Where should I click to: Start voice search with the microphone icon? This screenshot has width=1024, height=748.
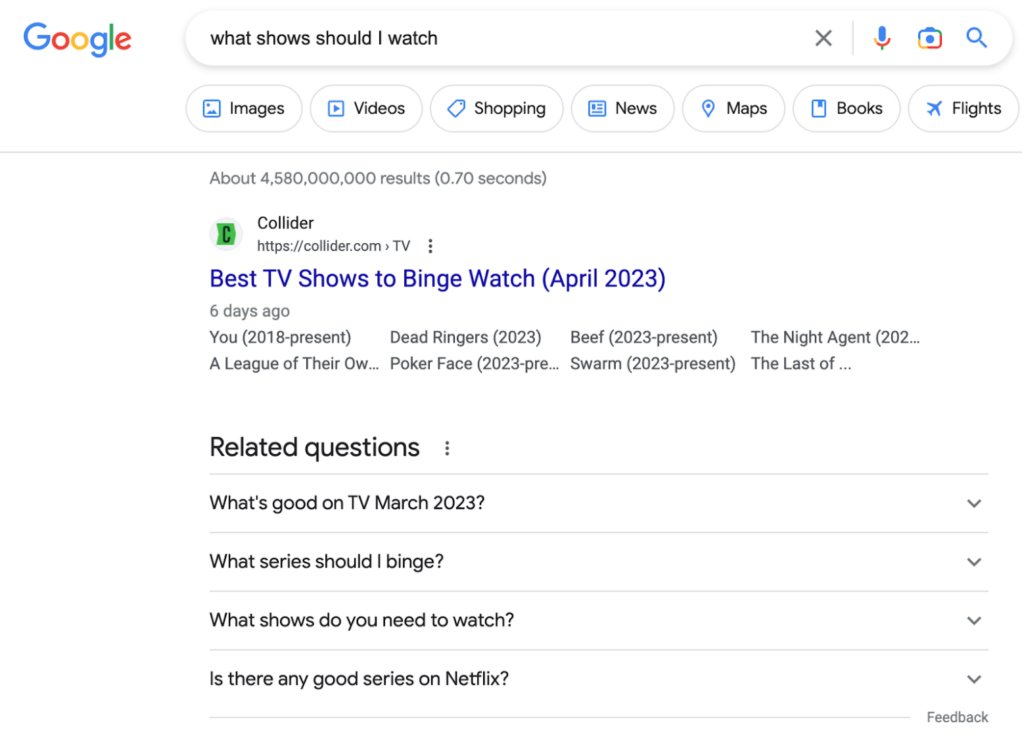point(882,39)
